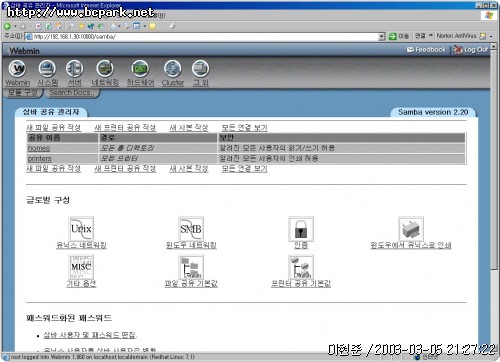Print the page with the printer icon
Image resolution: width=500 pixels, height=362 pixels.
127,26
